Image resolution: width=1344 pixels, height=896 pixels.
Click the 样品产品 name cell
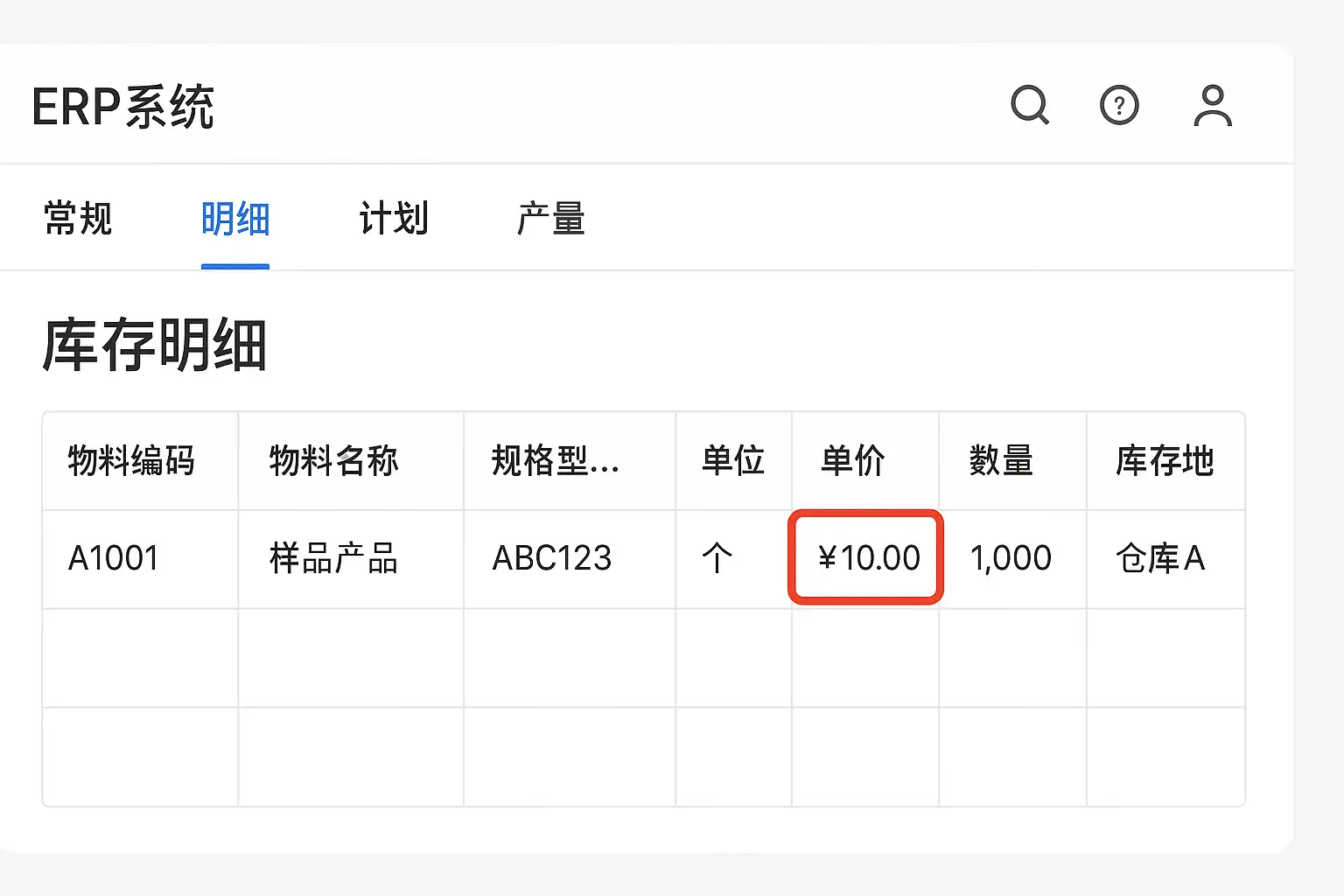[333, 558]
